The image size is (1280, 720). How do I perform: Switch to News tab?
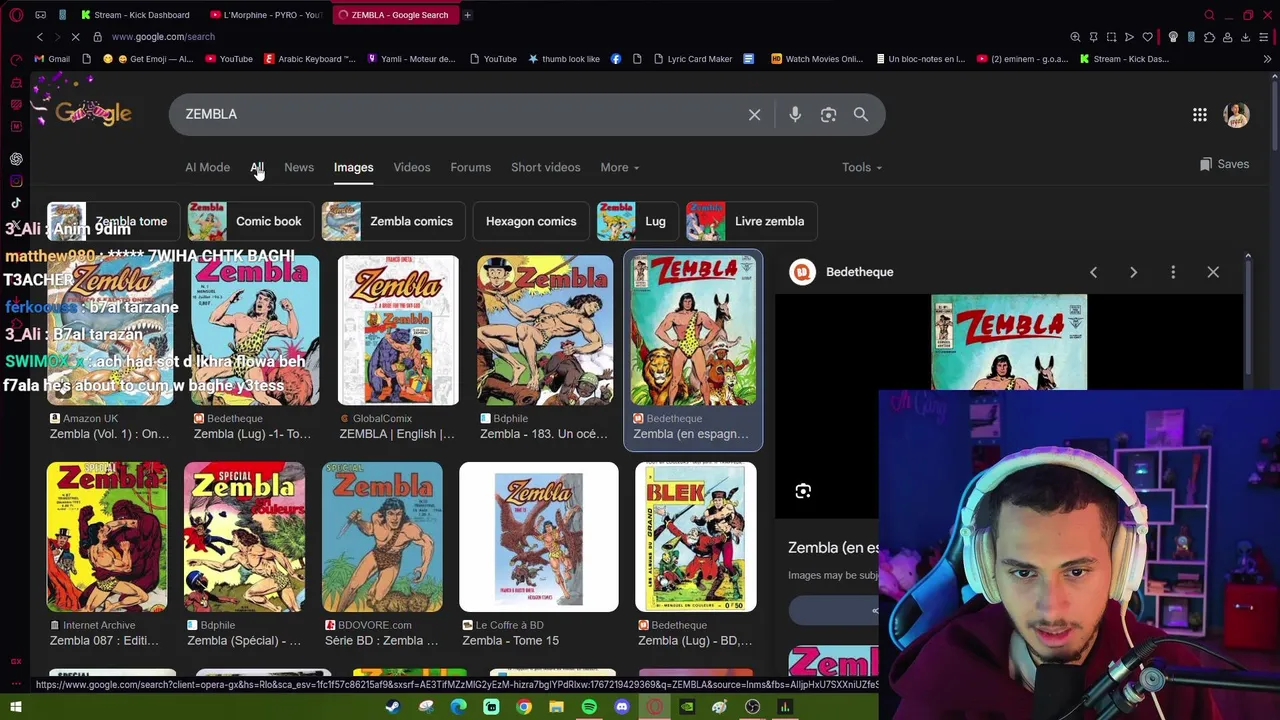(x=299, y=167)
